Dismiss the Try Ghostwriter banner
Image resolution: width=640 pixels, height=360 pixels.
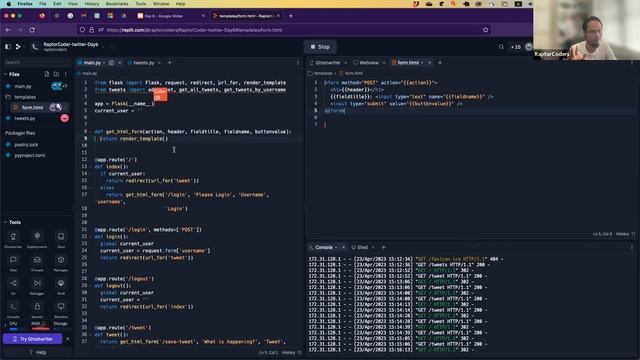pos(68,339)
